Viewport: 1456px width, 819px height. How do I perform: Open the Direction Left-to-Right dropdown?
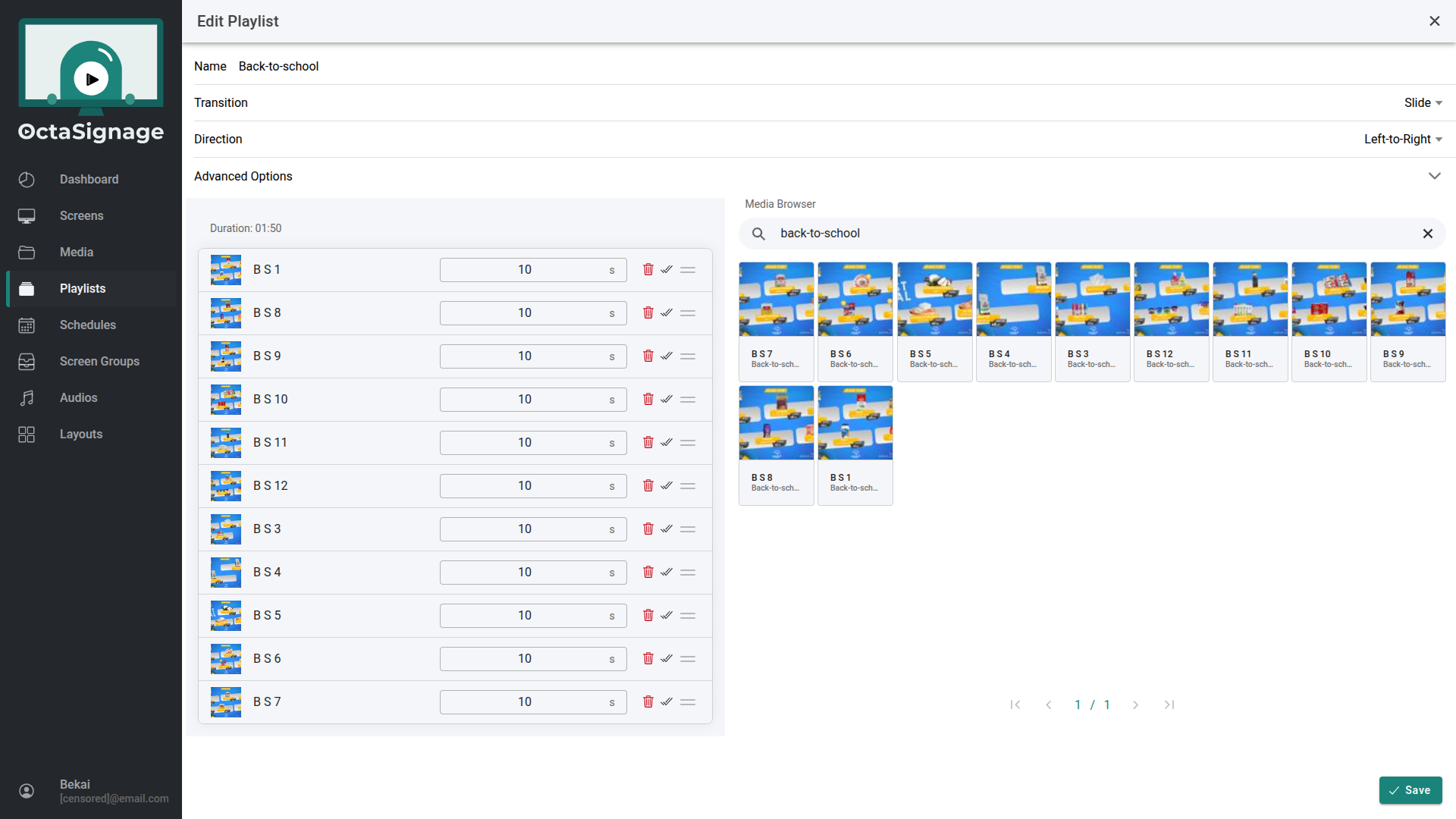point(1402,139)
